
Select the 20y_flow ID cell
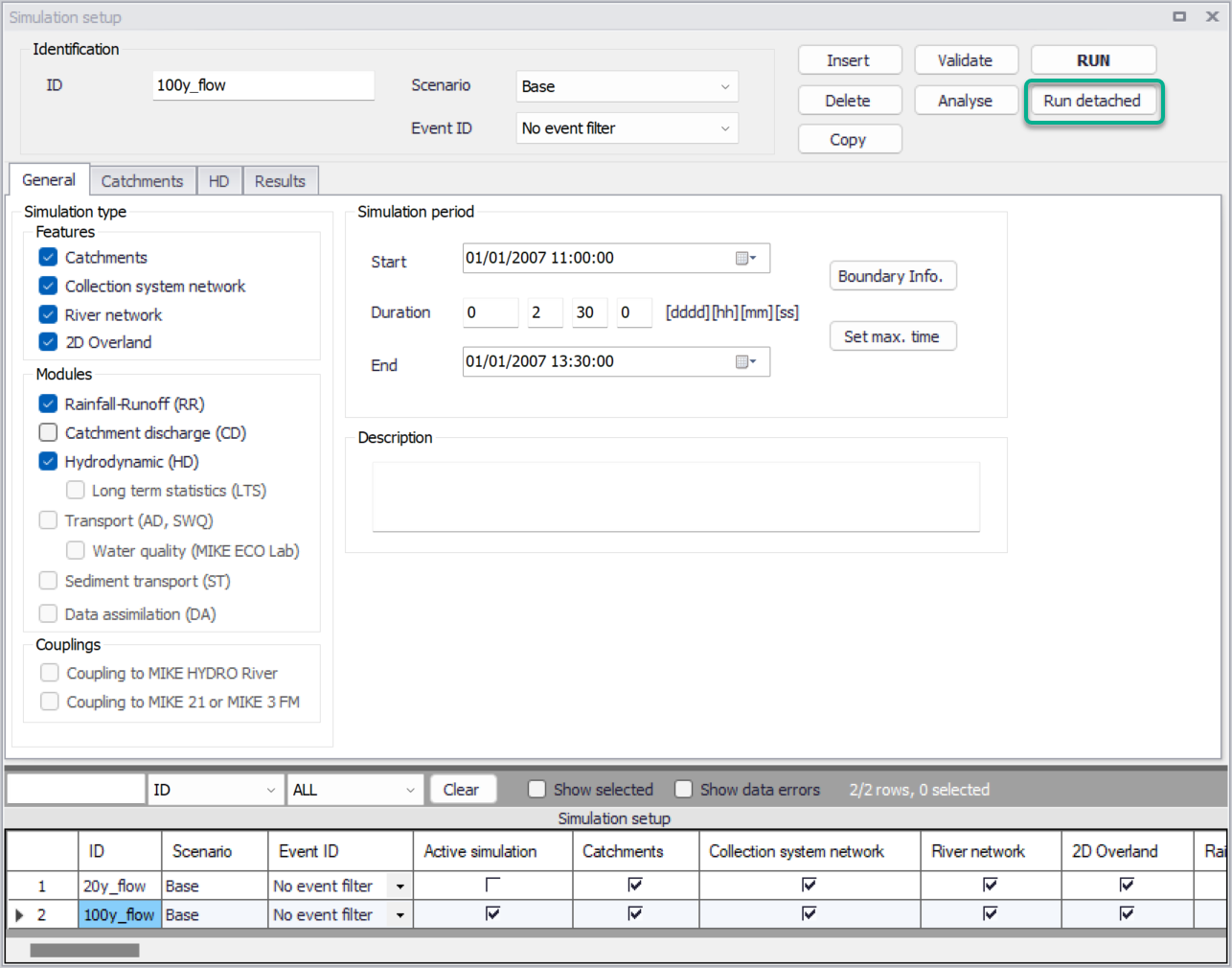click(120, 887)
